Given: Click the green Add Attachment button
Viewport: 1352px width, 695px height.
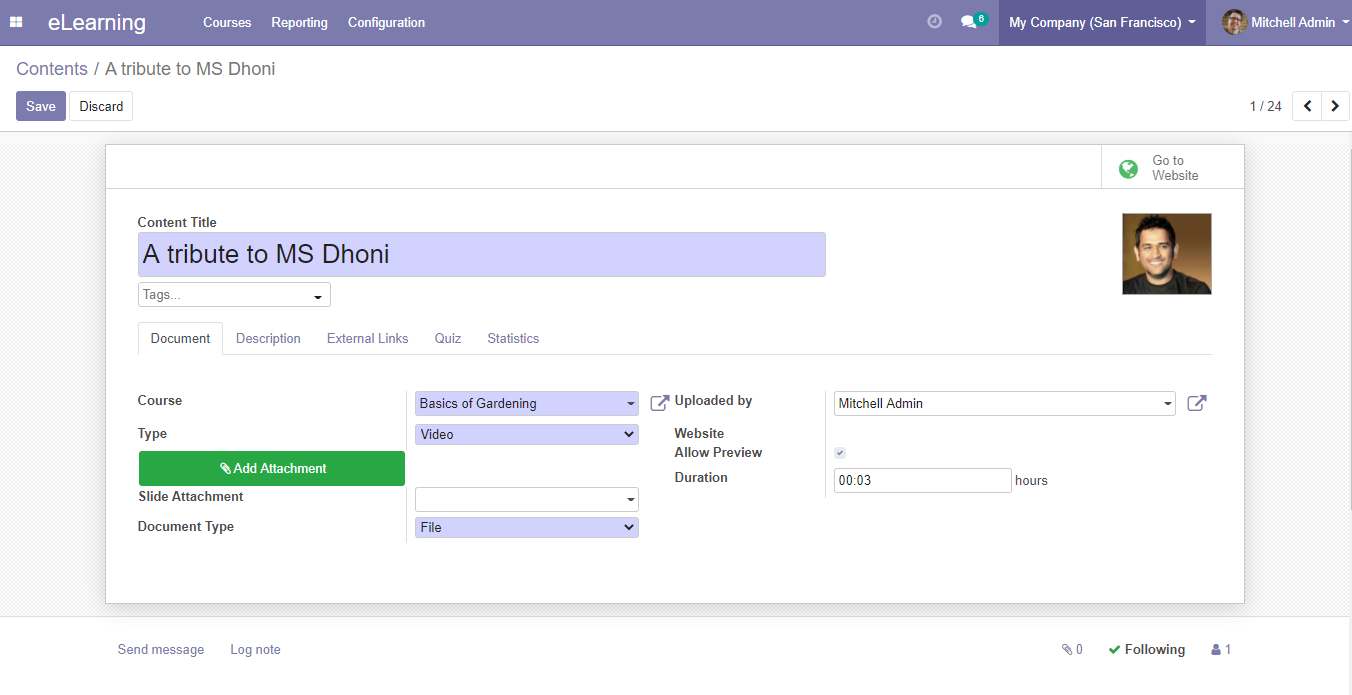Looking at the screenshot, I should coord(272,468).
